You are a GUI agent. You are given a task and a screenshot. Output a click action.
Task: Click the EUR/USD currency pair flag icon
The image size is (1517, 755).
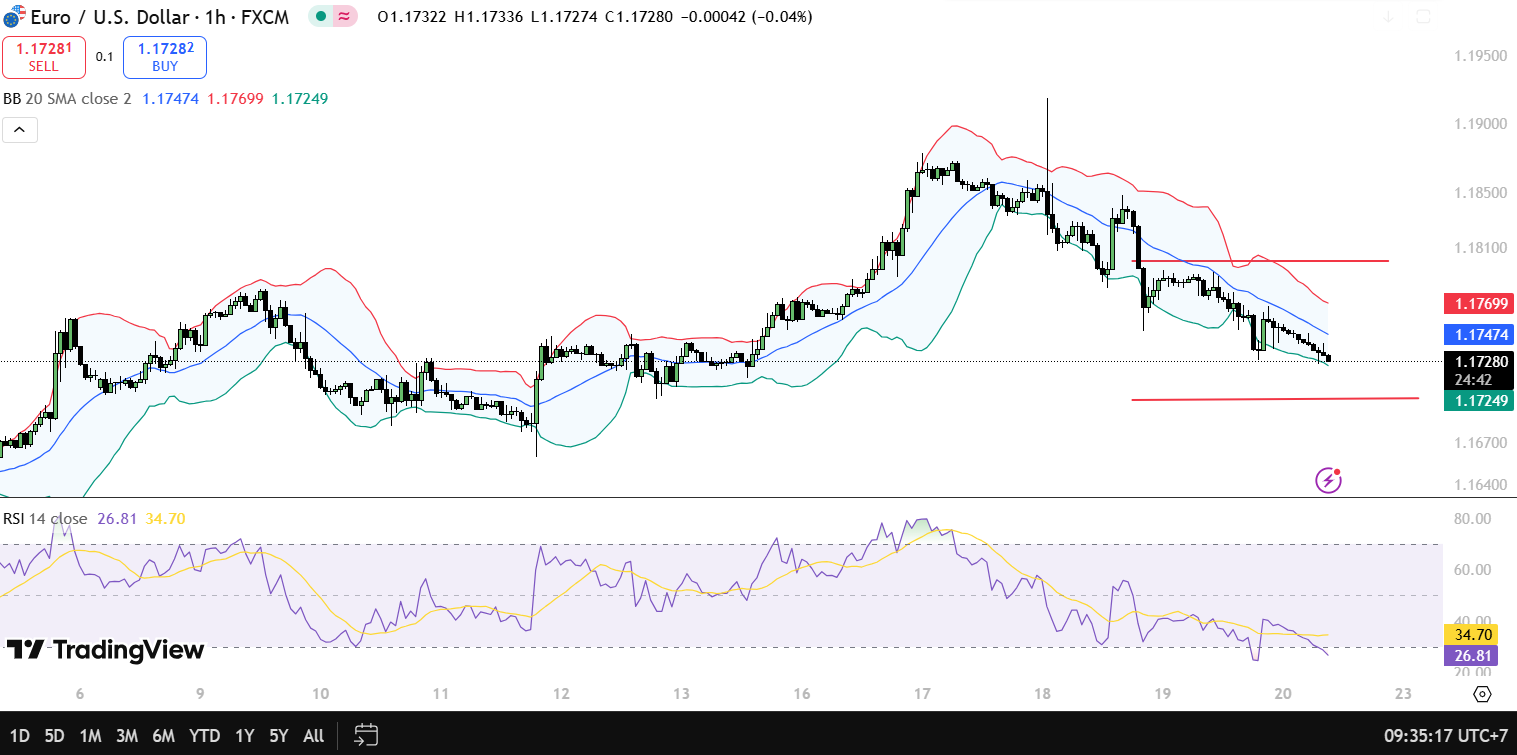[x=13, y=17]
